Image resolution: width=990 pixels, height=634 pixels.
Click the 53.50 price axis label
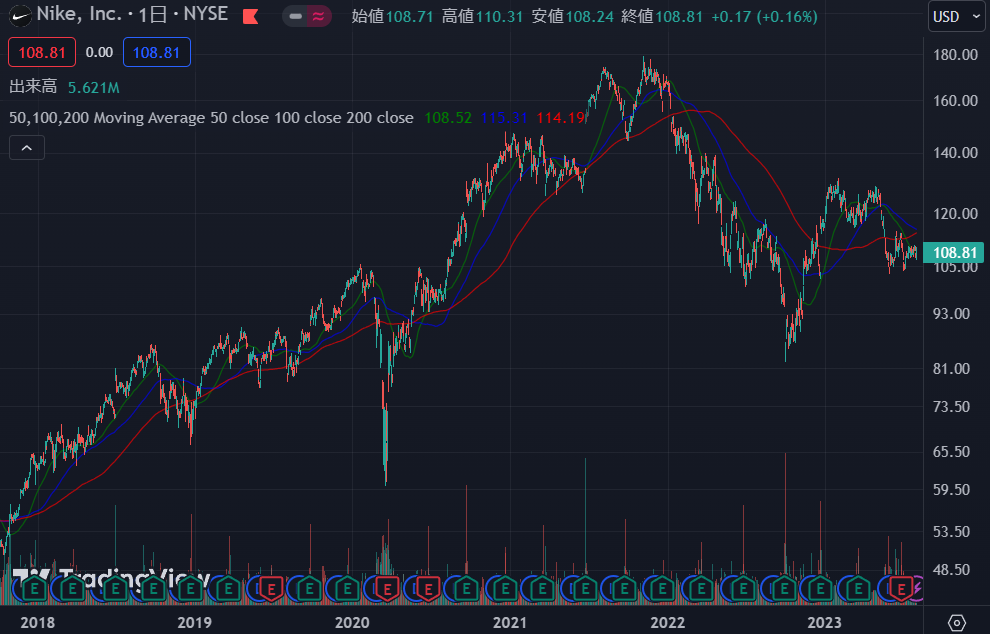[x=951, y=532]
